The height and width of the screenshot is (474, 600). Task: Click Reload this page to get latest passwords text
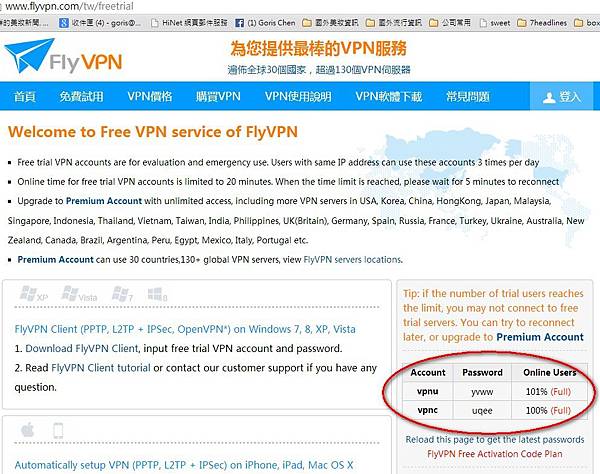(495, 440)
